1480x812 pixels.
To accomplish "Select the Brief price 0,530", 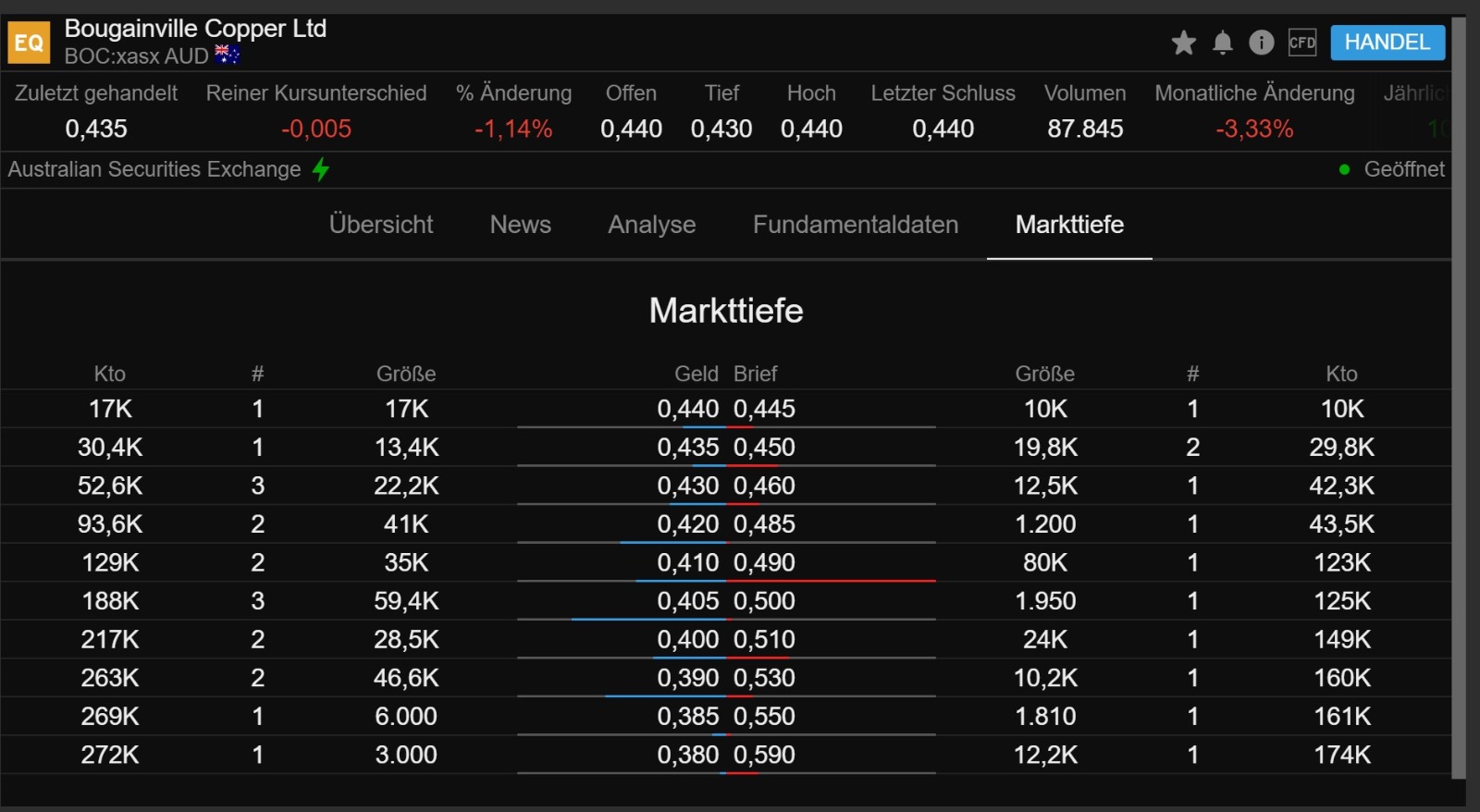I will point(764,678).
